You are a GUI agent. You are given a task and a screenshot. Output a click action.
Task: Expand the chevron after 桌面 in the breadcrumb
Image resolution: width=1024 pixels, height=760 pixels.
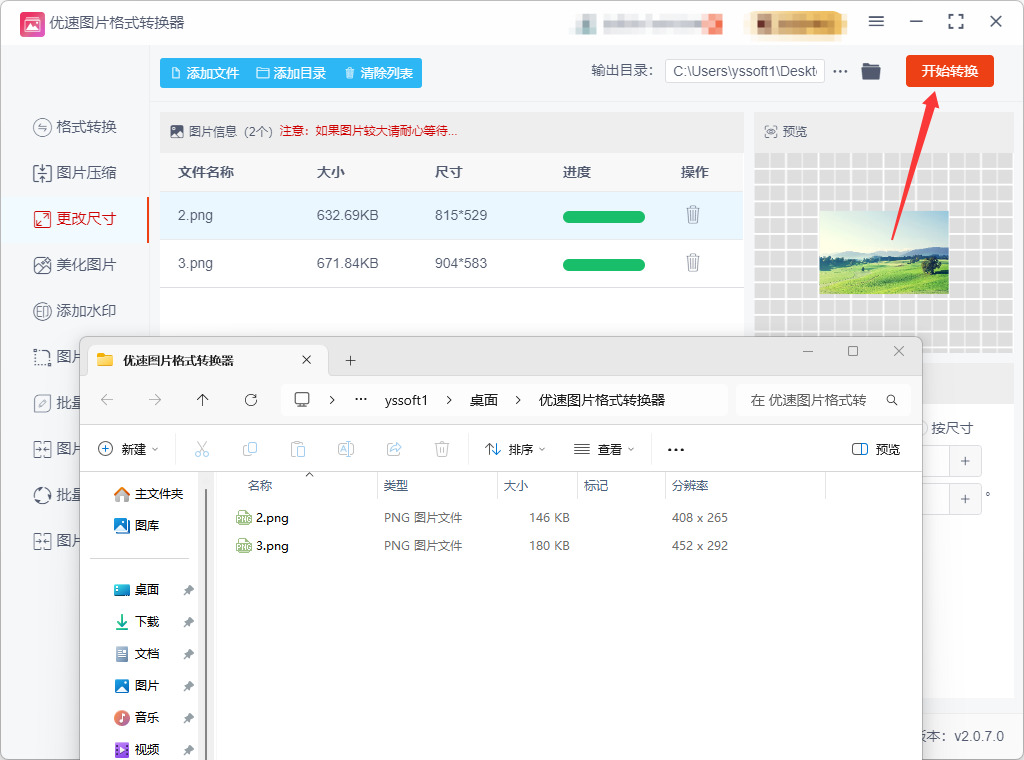[518, 400]
